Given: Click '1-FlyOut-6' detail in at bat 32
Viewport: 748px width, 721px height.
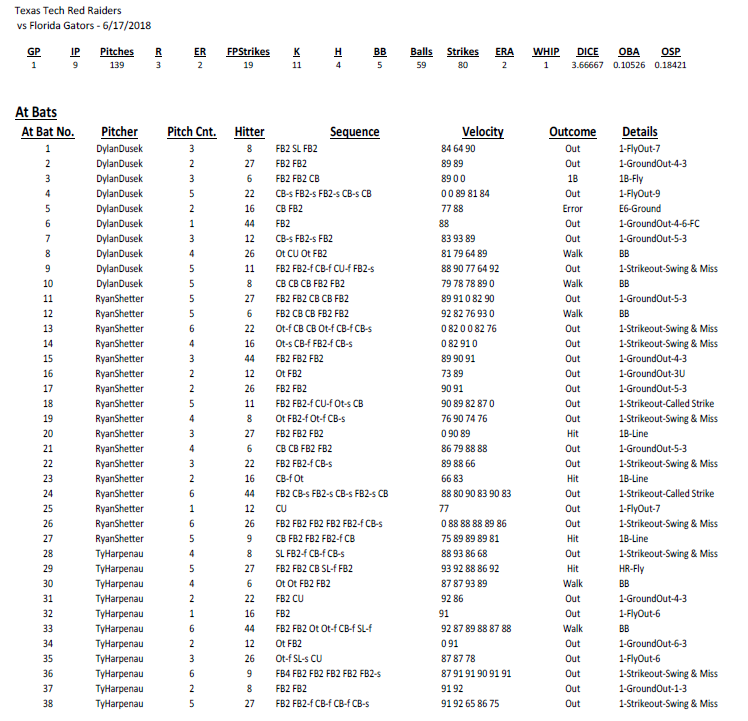Looking at the screenshot, I should pos(639,614).
